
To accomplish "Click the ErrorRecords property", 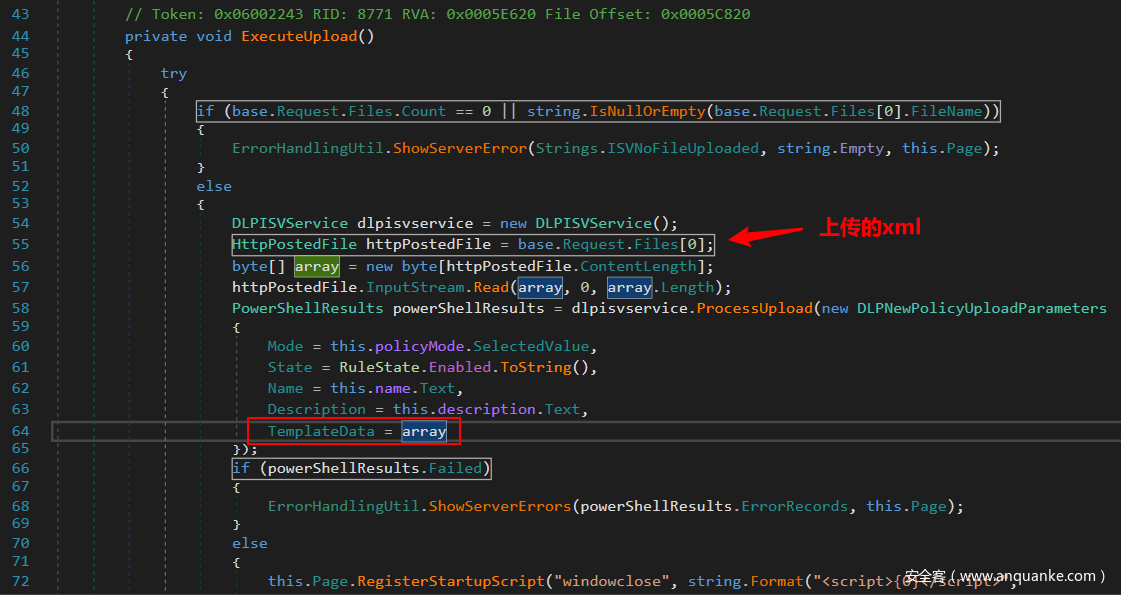I will coord(794,506).
